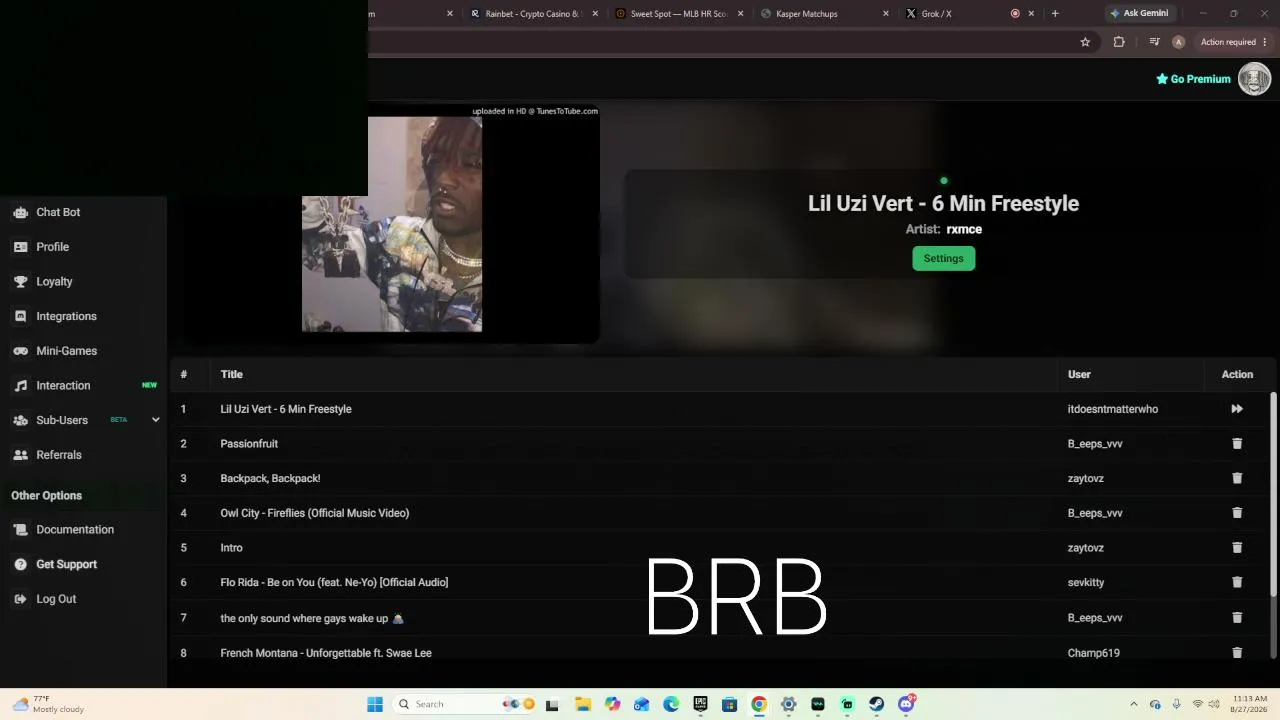Click the Profile card icon
Screen dimensions: 1280x720
coord(20,247)
